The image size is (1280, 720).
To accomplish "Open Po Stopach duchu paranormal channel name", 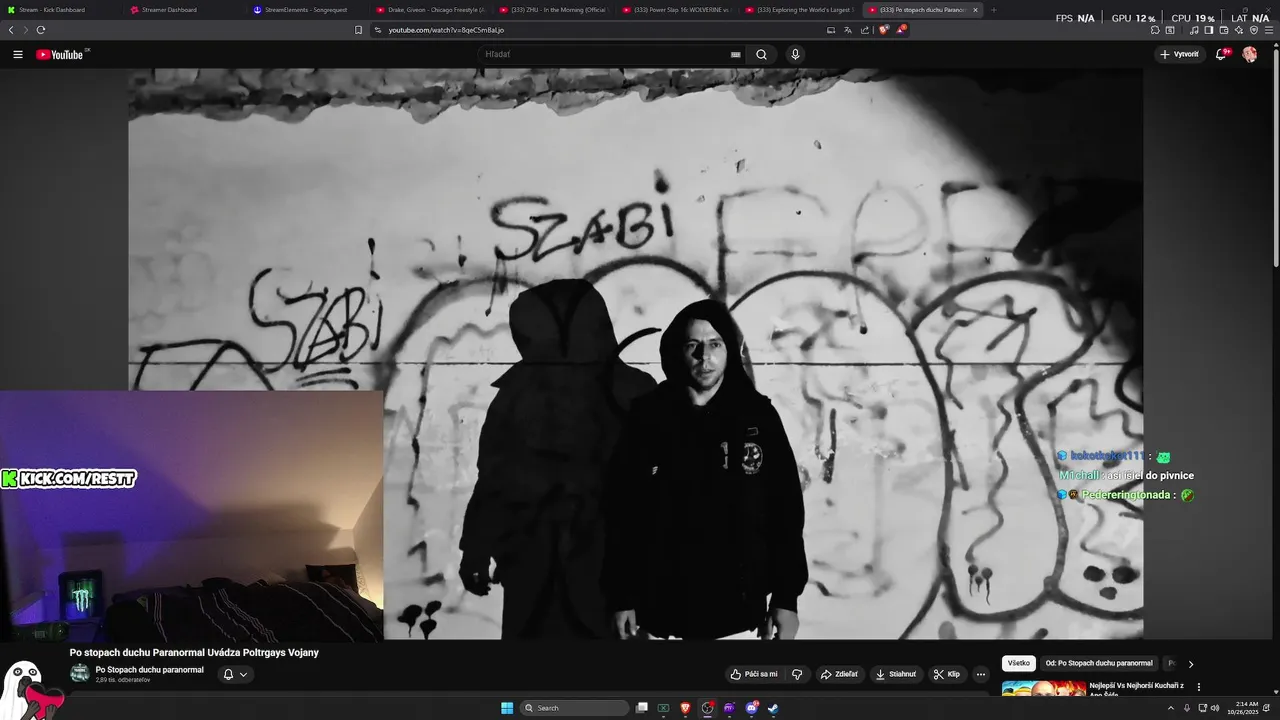I will pyautogui.click(x=149, y=670).
